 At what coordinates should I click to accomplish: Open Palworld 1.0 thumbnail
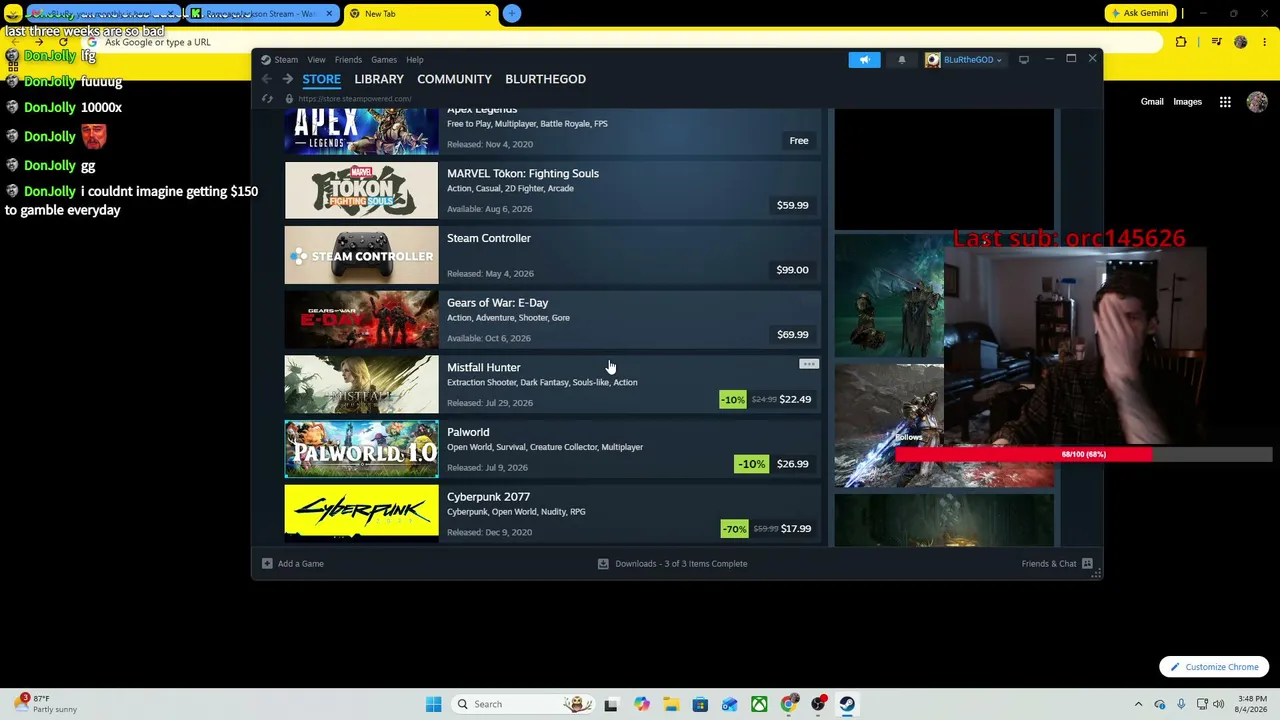(361, 449)
